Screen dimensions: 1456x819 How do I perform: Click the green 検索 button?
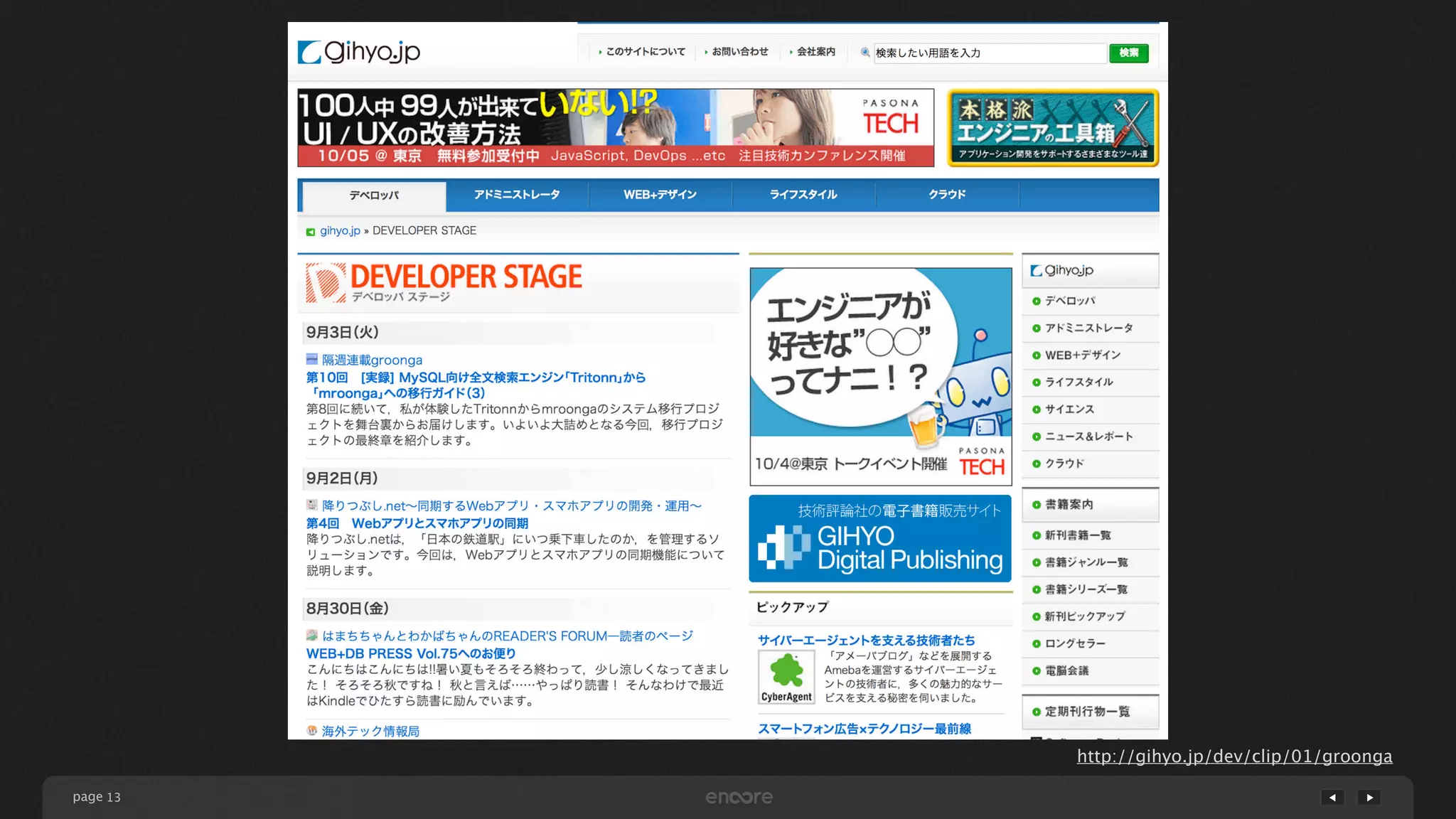(x=1129, y=53)
